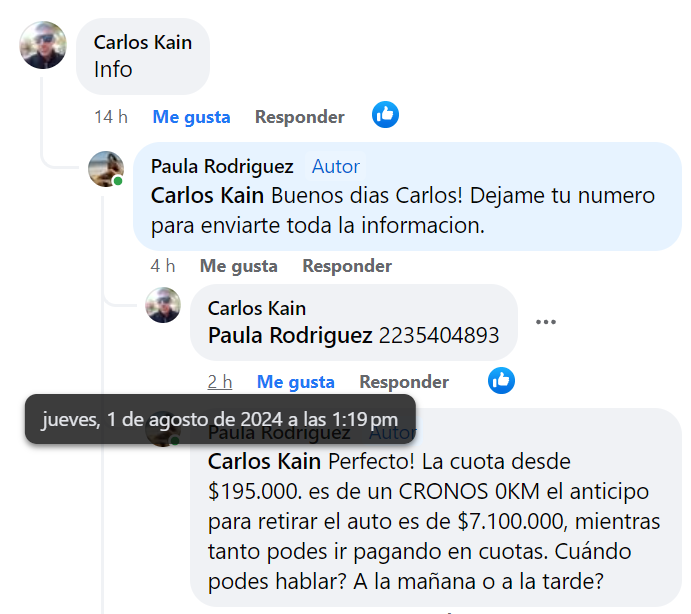Click the Paula Rodriguez mention before the phone number
The height and width of the screenshot is (614, 691).
pyautogui.click(x=290, y=336)
